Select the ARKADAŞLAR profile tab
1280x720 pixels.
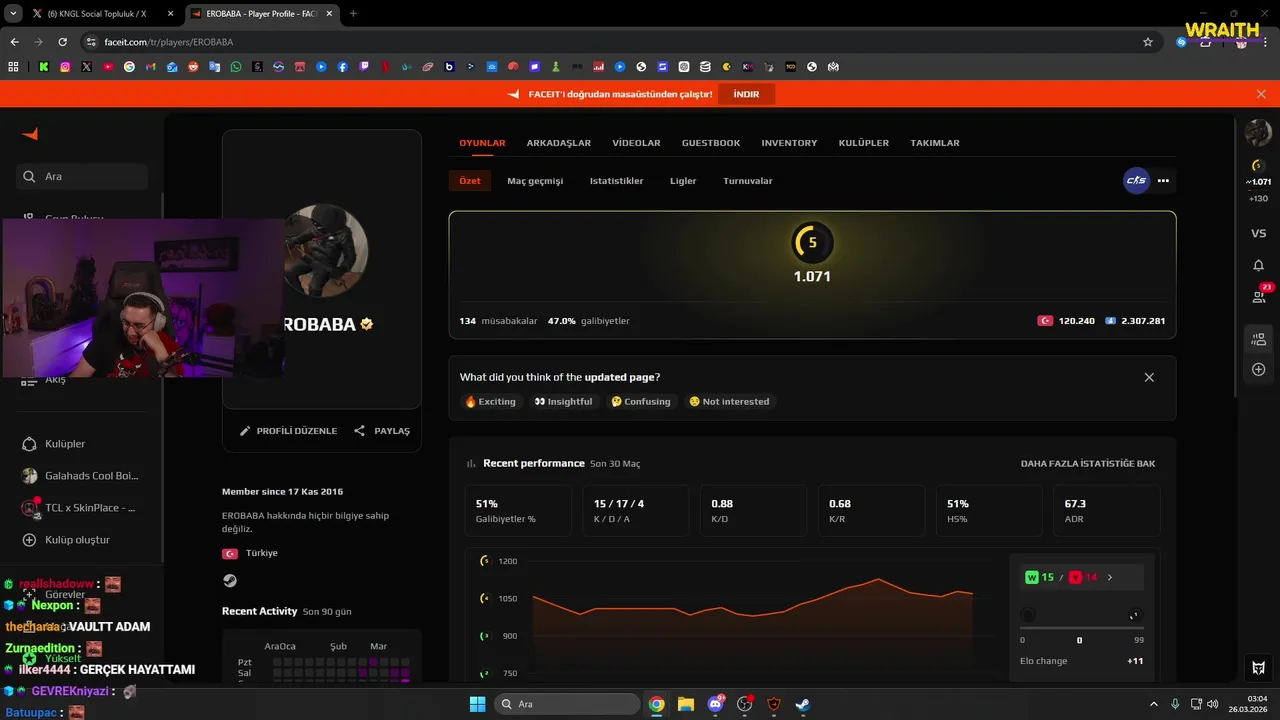pyautogui.click(x=559, y=143)
